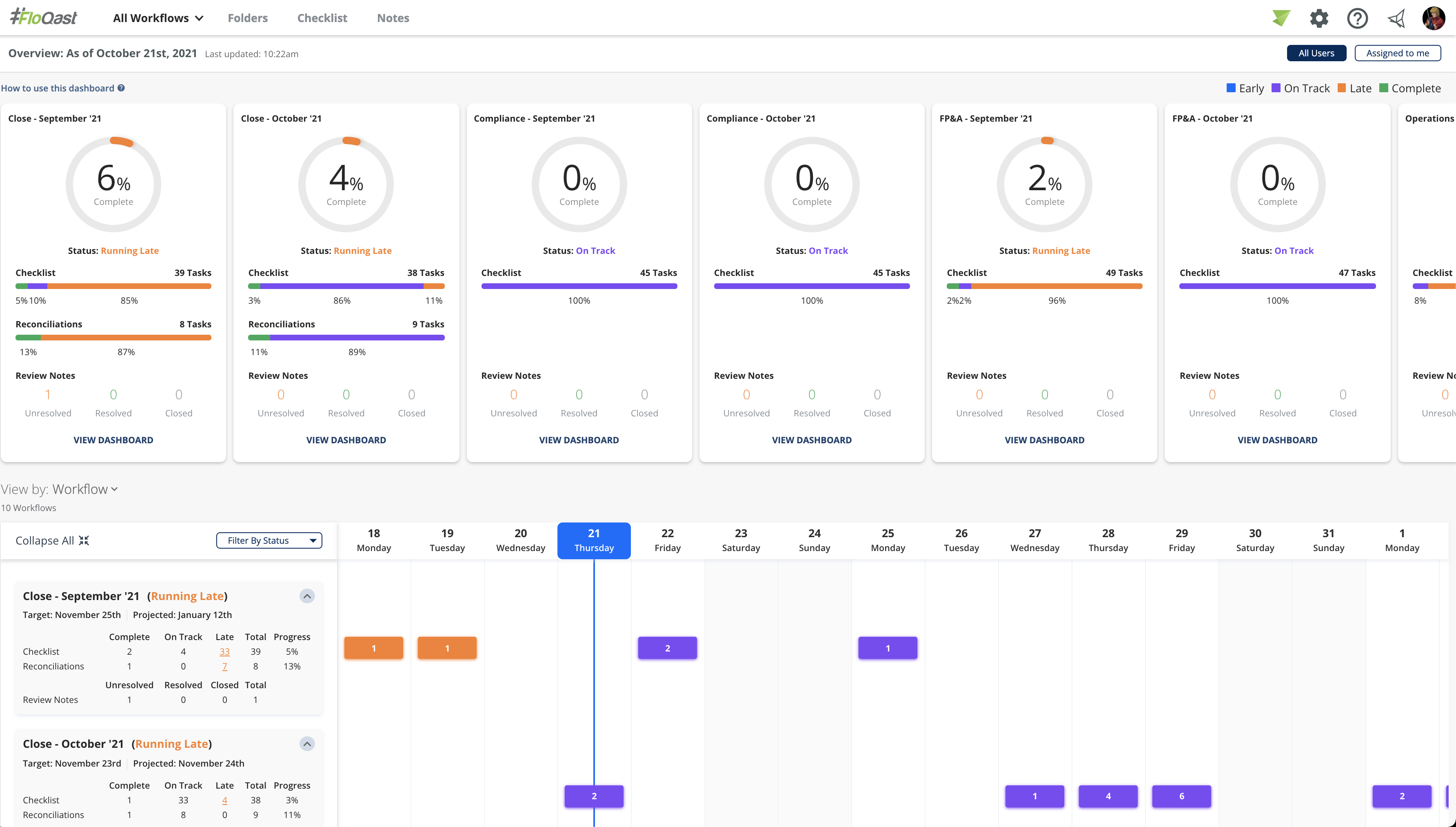Open the announcements megaphone icon
This screenshot has height=827, width=1456.
click(1396, 18)
